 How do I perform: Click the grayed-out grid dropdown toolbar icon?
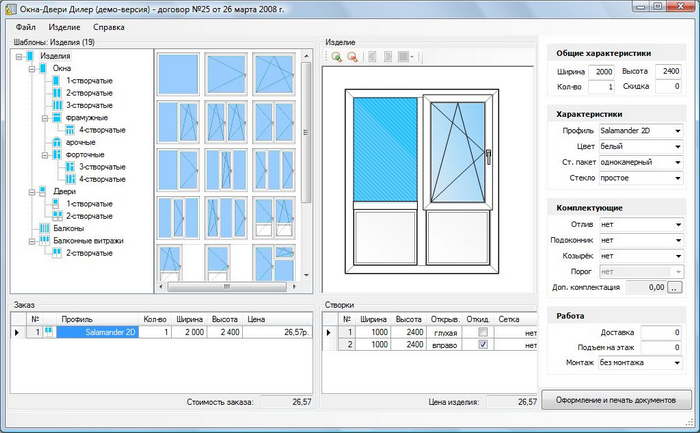(x=405, y=58)
